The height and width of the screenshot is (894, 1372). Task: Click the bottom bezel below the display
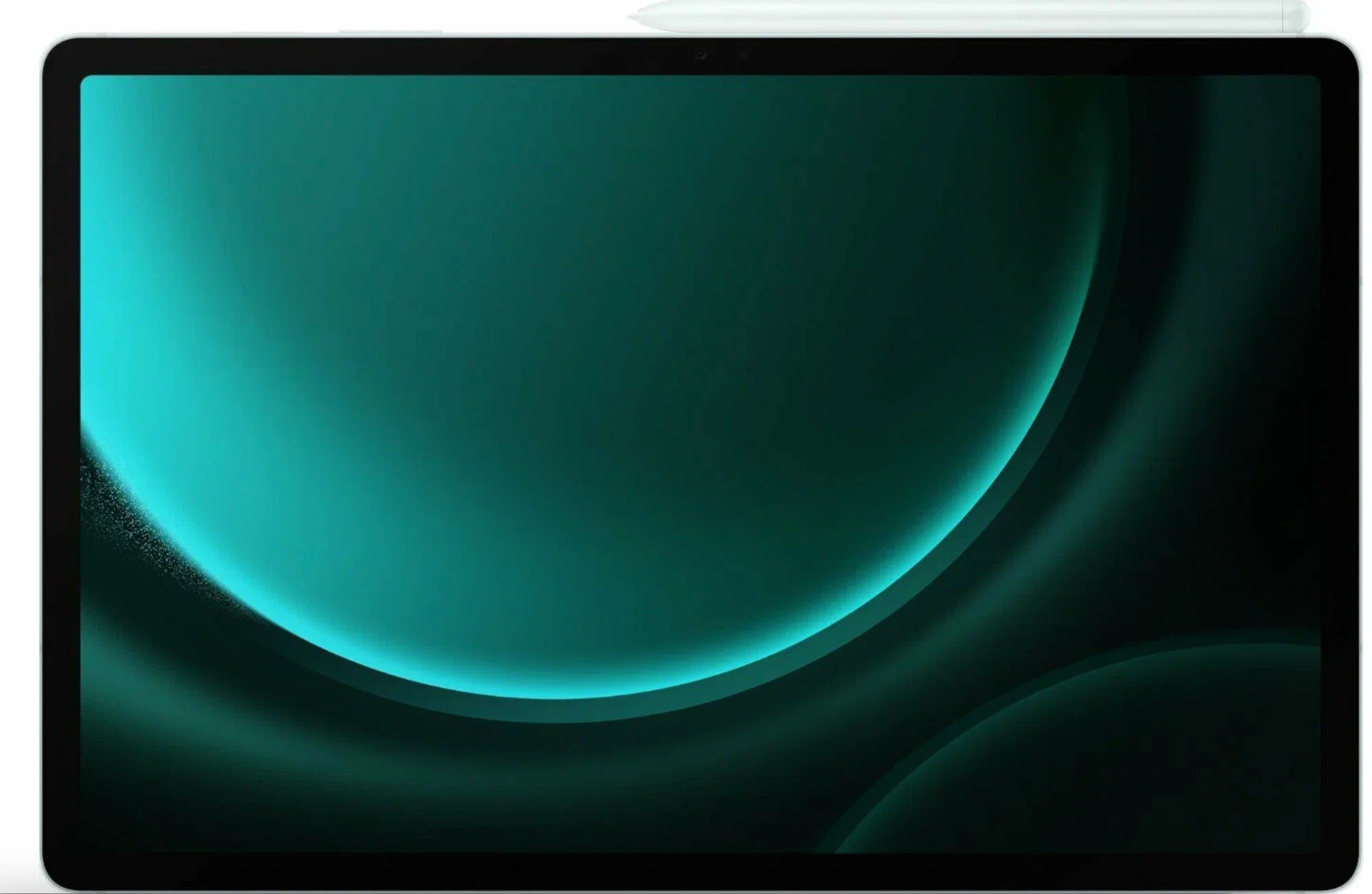pyautogui.click(x=686, y=873)
